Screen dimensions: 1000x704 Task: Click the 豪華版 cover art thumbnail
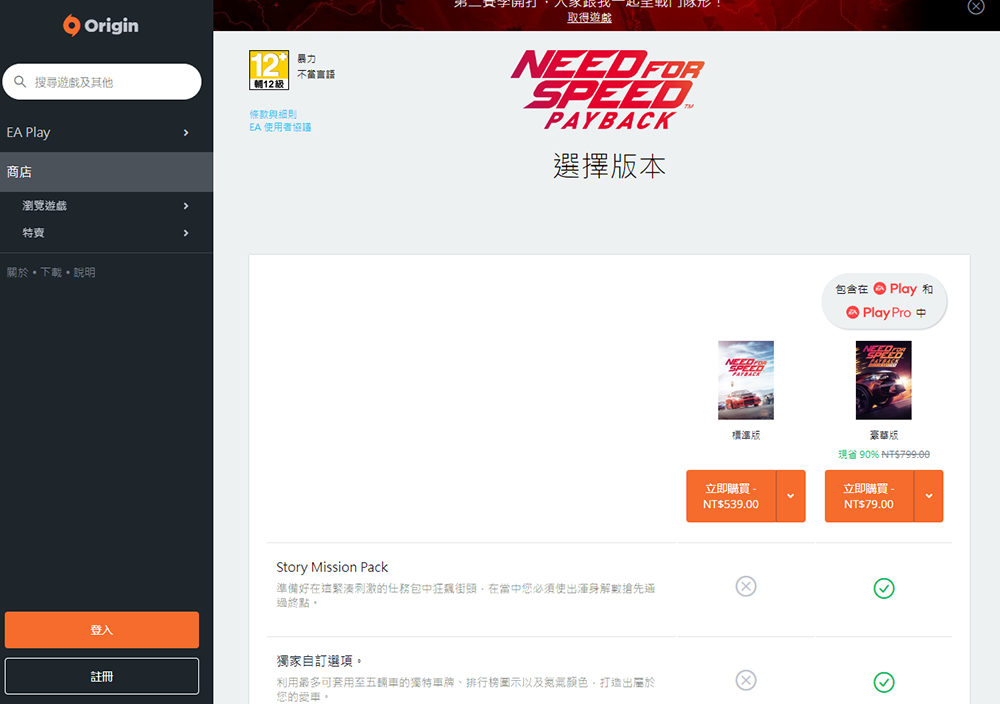(884, 380)
